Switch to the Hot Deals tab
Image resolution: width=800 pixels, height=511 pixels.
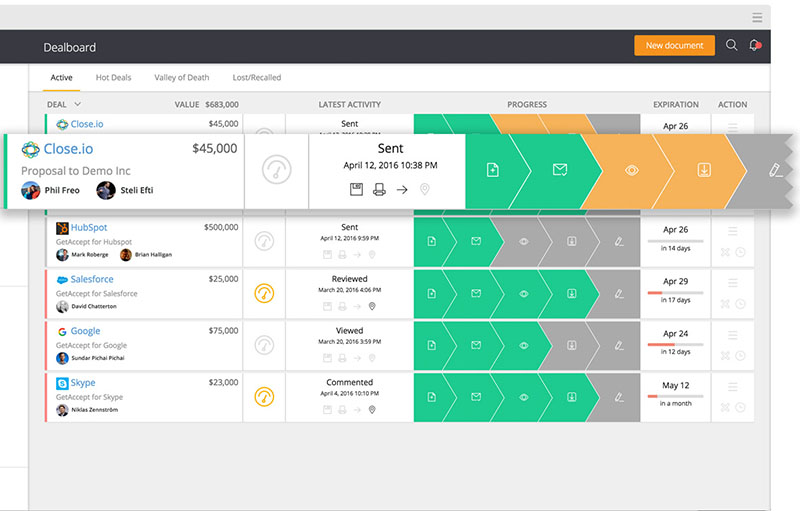[113, 78]
